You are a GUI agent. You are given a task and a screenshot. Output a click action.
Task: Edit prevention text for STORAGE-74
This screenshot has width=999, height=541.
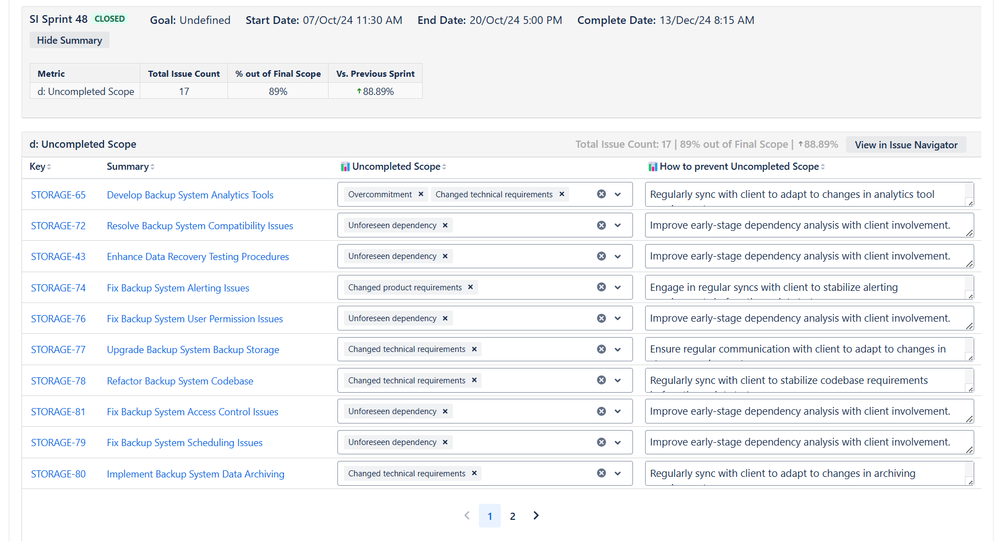[x=809, y=287]
